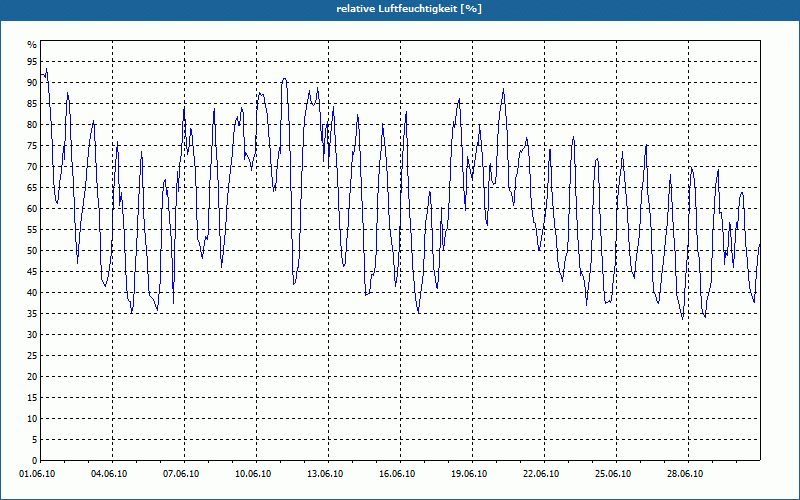
Task: Select the y-axis value 55
Action: click(x=32, y=230)
